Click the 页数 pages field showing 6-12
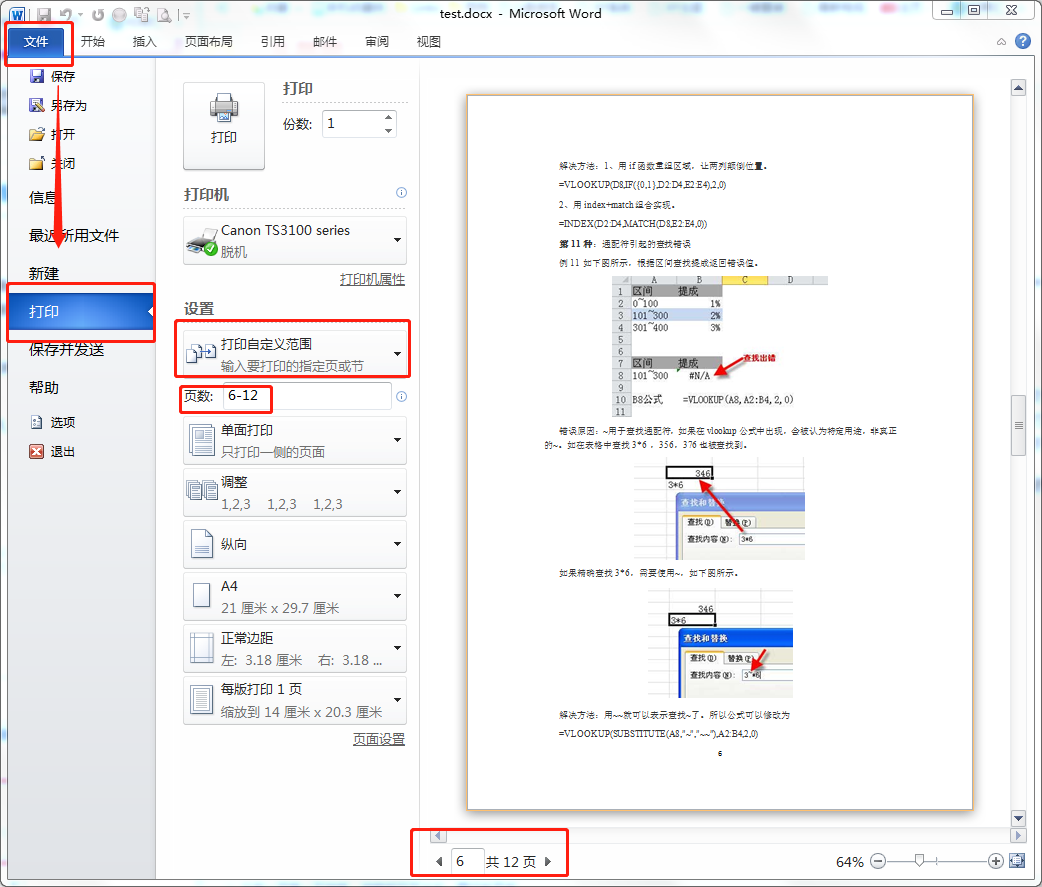1042x887 pixels. [307, 396]
